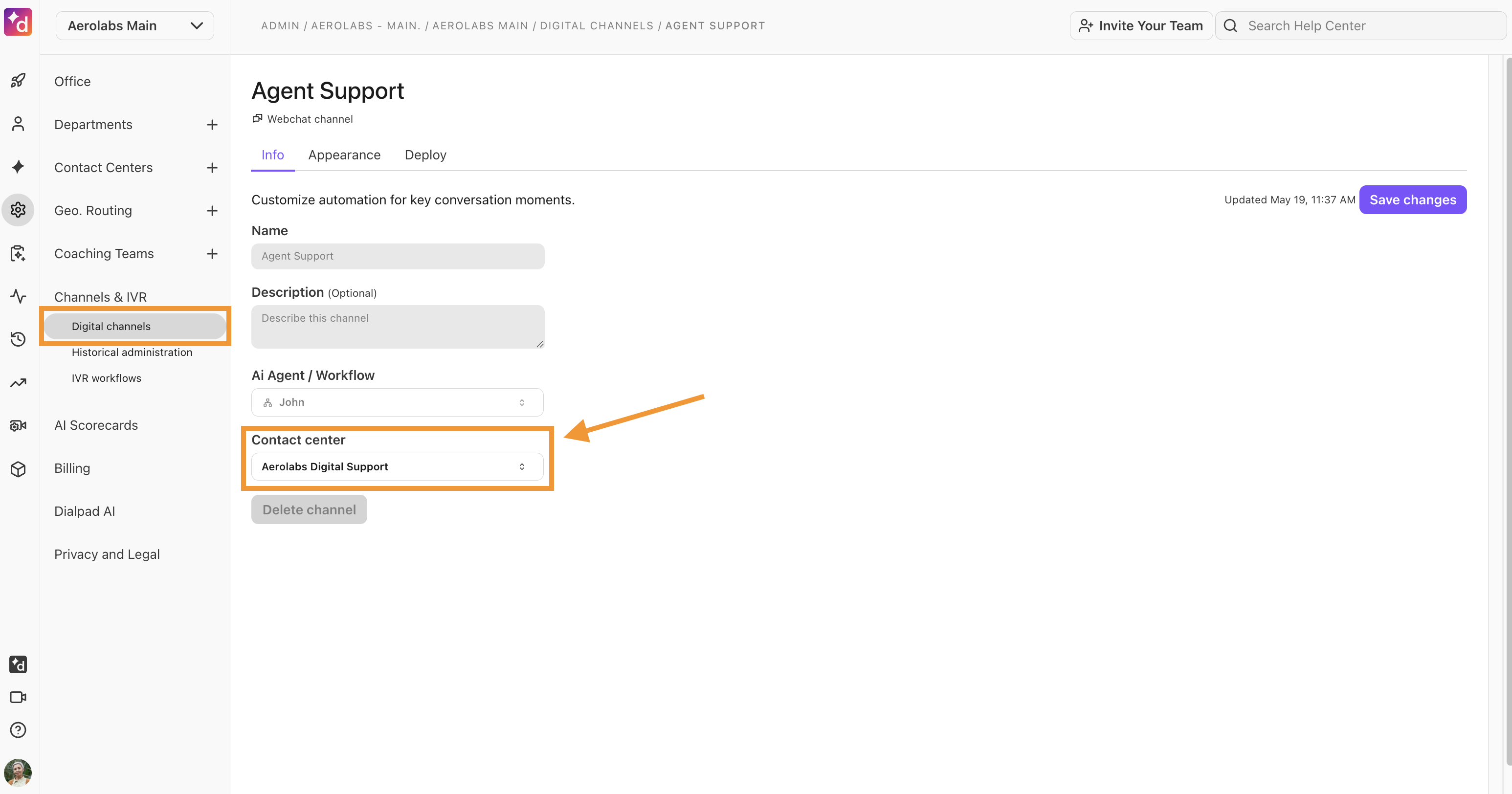This screenshot has height=794, width=1512.
Task: Click the Save changes button
Action: click(1413, 200)
